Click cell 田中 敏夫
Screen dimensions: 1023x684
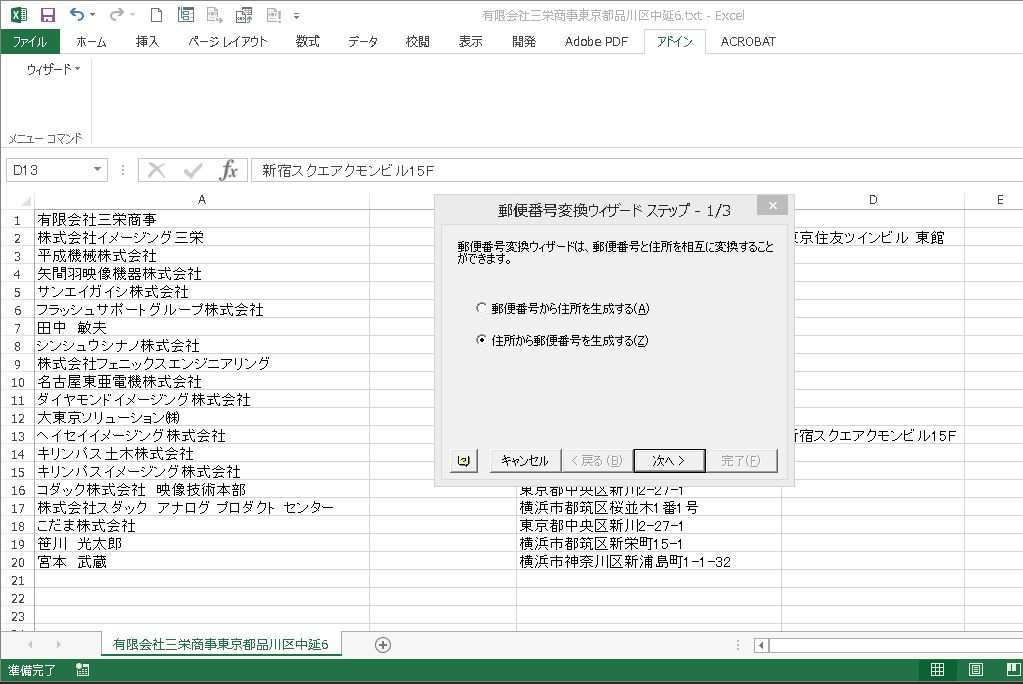coord(202,328)
